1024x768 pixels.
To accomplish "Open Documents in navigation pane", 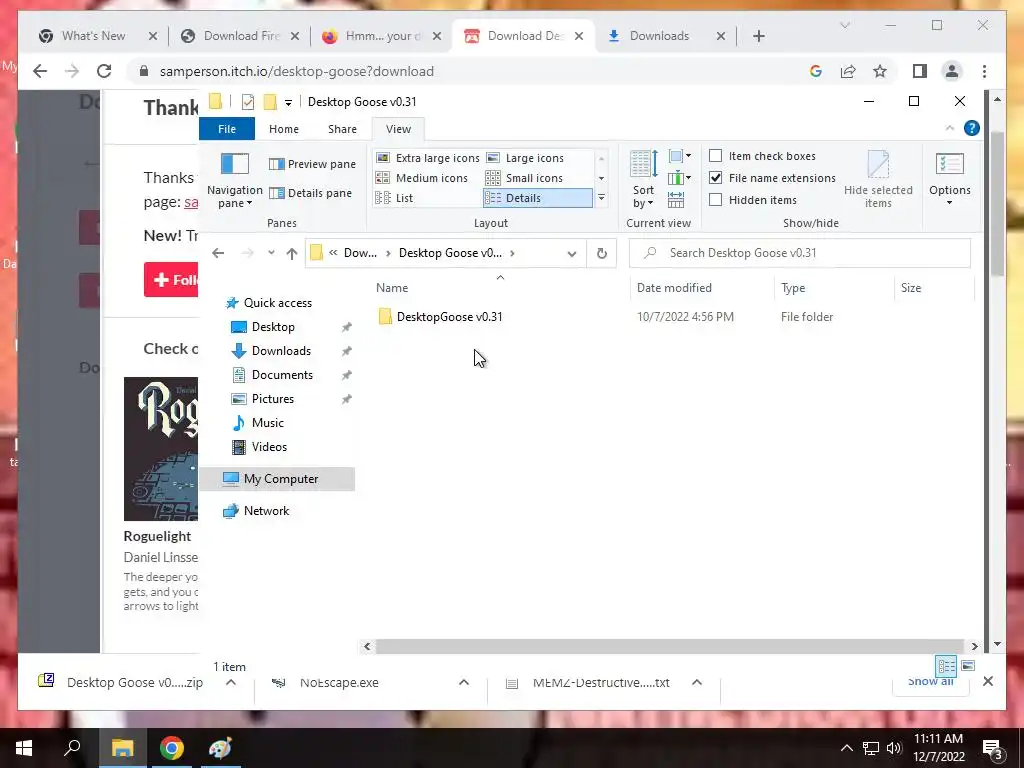I will pyautogui.click(x=282, y=375).
